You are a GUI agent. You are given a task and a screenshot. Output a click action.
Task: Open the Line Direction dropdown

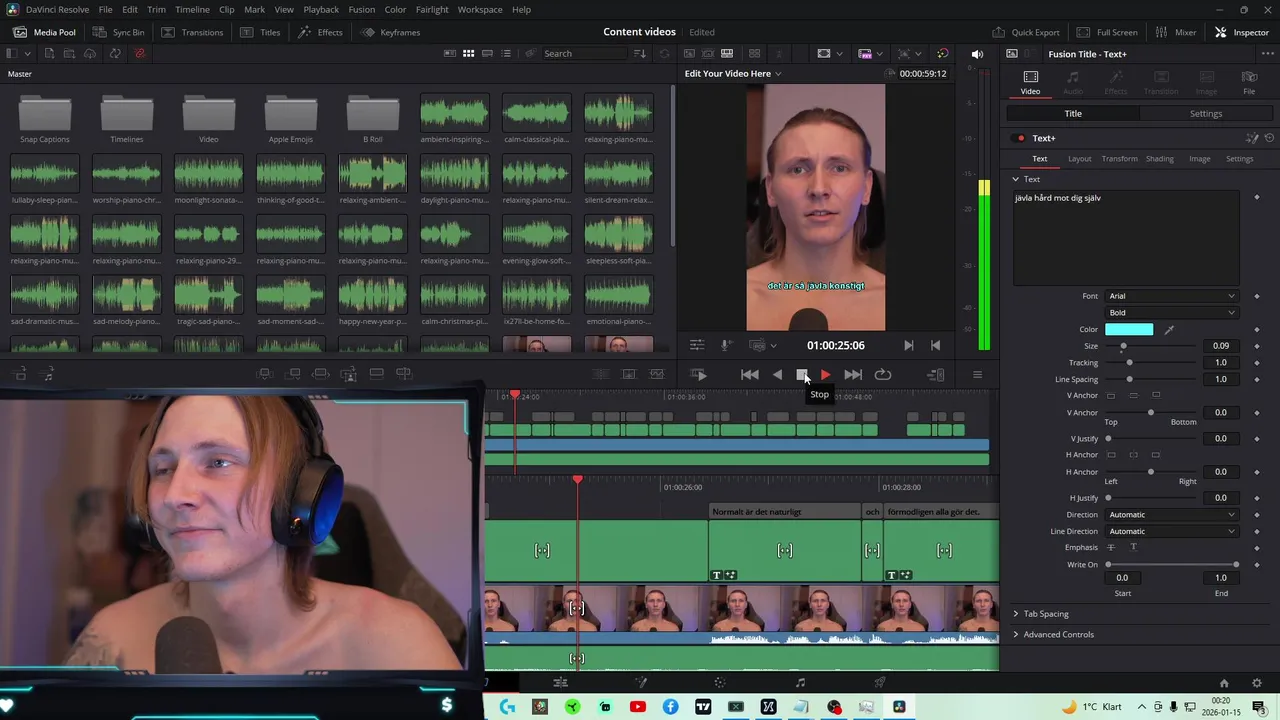(1171, 531)
